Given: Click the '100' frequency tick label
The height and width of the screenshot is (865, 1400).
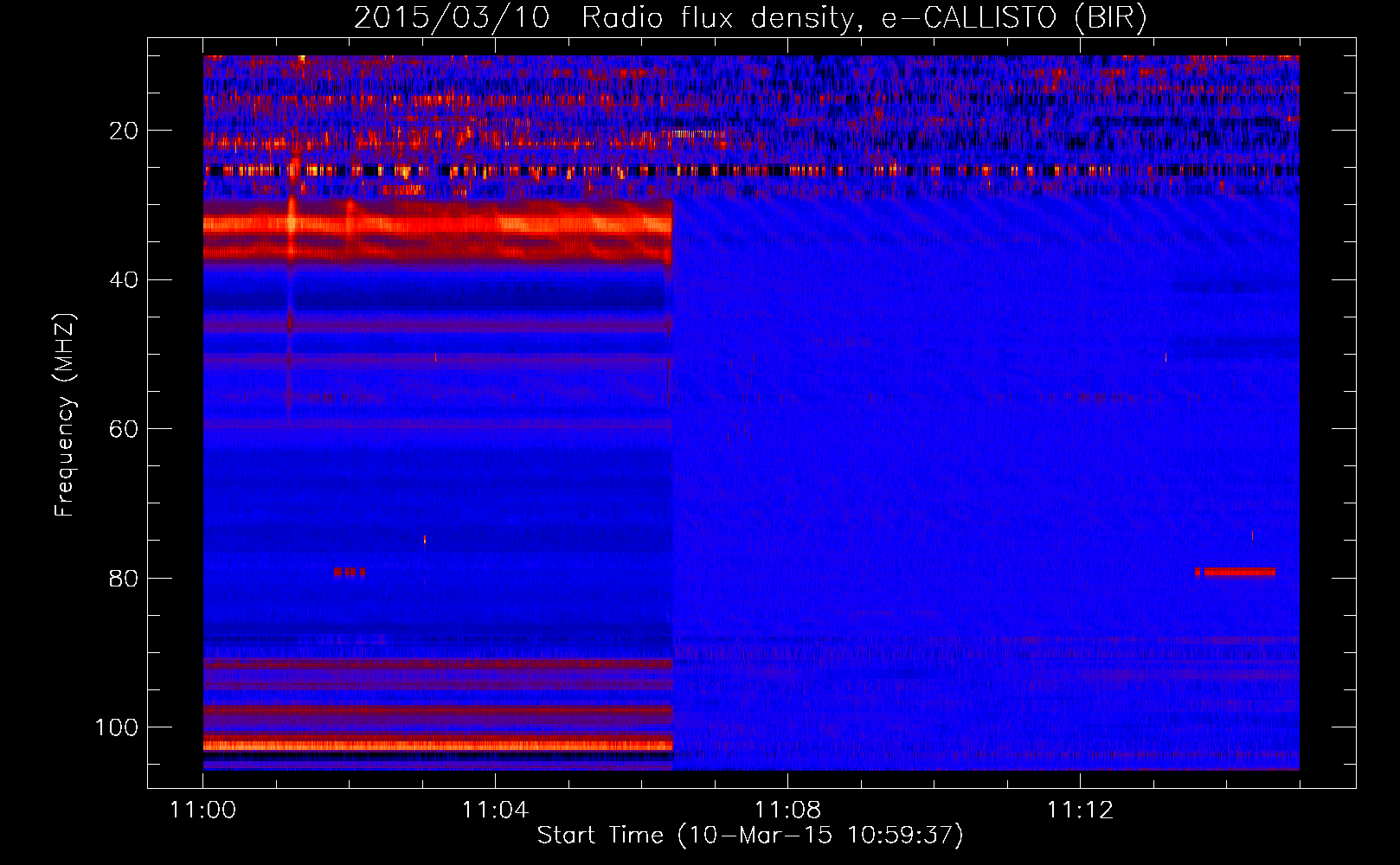Looking at the screenshot, I should click(x=117, y=727).
